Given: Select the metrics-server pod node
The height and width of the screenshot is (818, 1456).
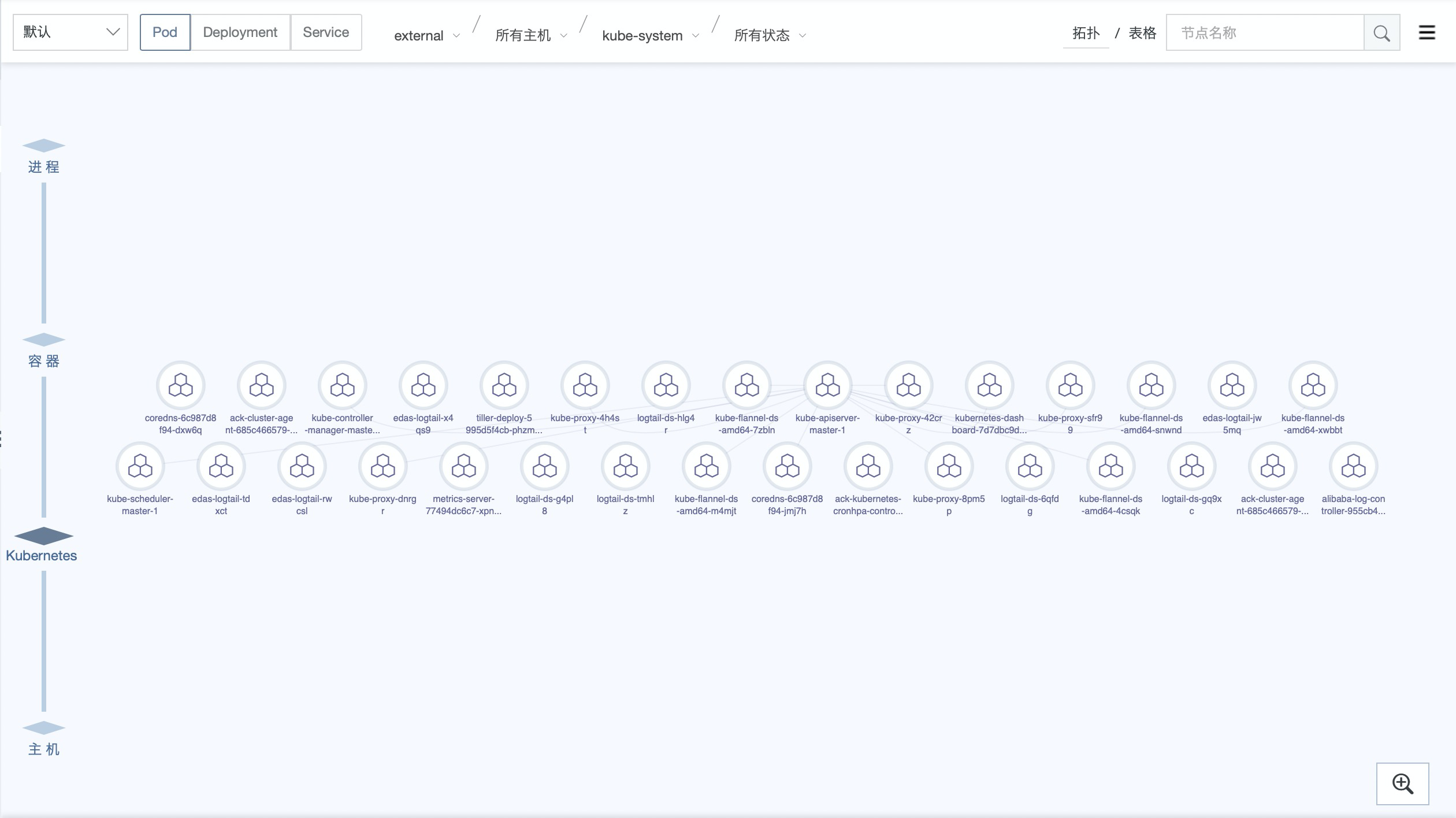Looking at the screenshot, I should pos(464,466).
